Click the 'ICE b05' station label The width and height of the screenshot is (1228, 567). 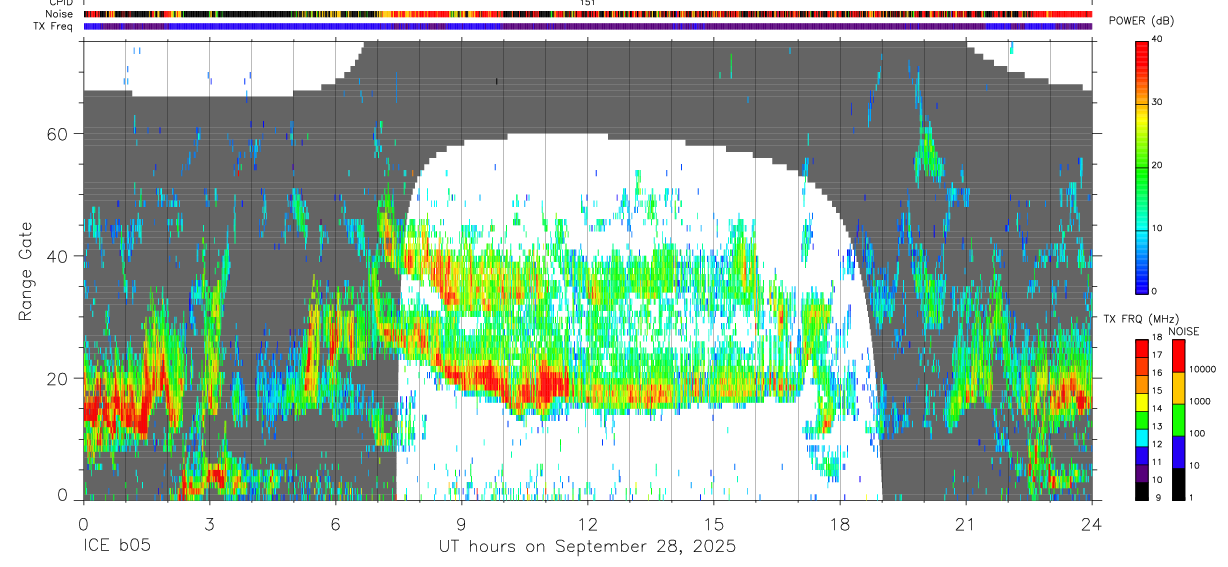pyautogui.click(x=116, y=546)
